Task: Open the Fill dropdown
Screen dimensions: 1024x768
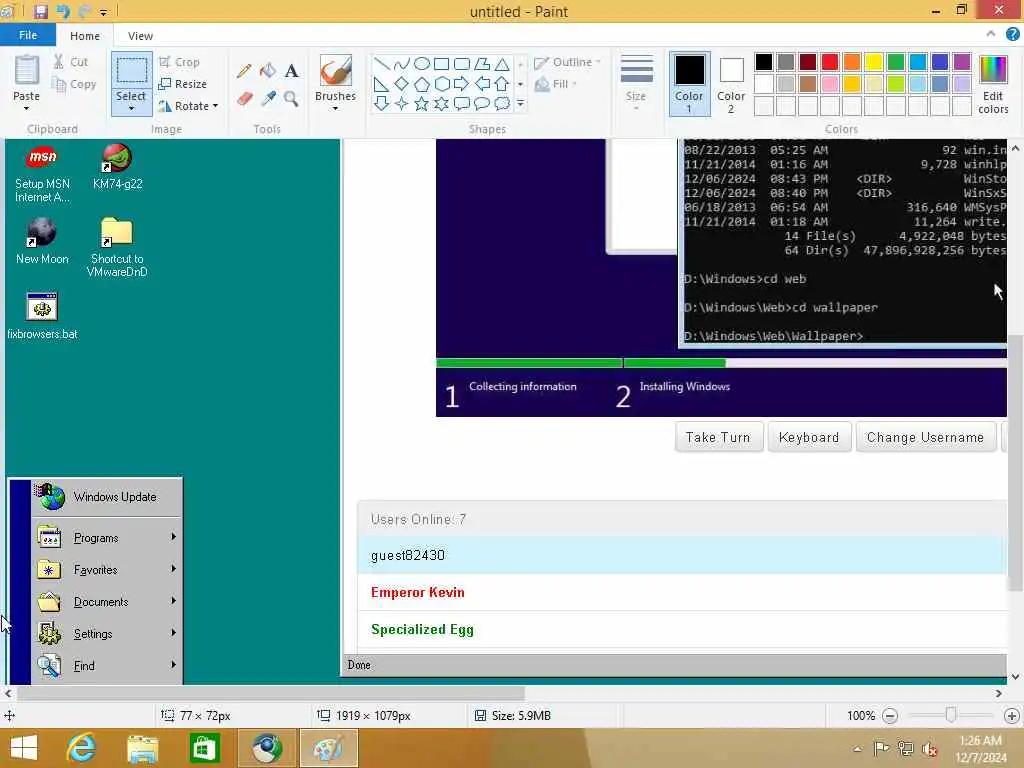Action: [x=556, y=84]
